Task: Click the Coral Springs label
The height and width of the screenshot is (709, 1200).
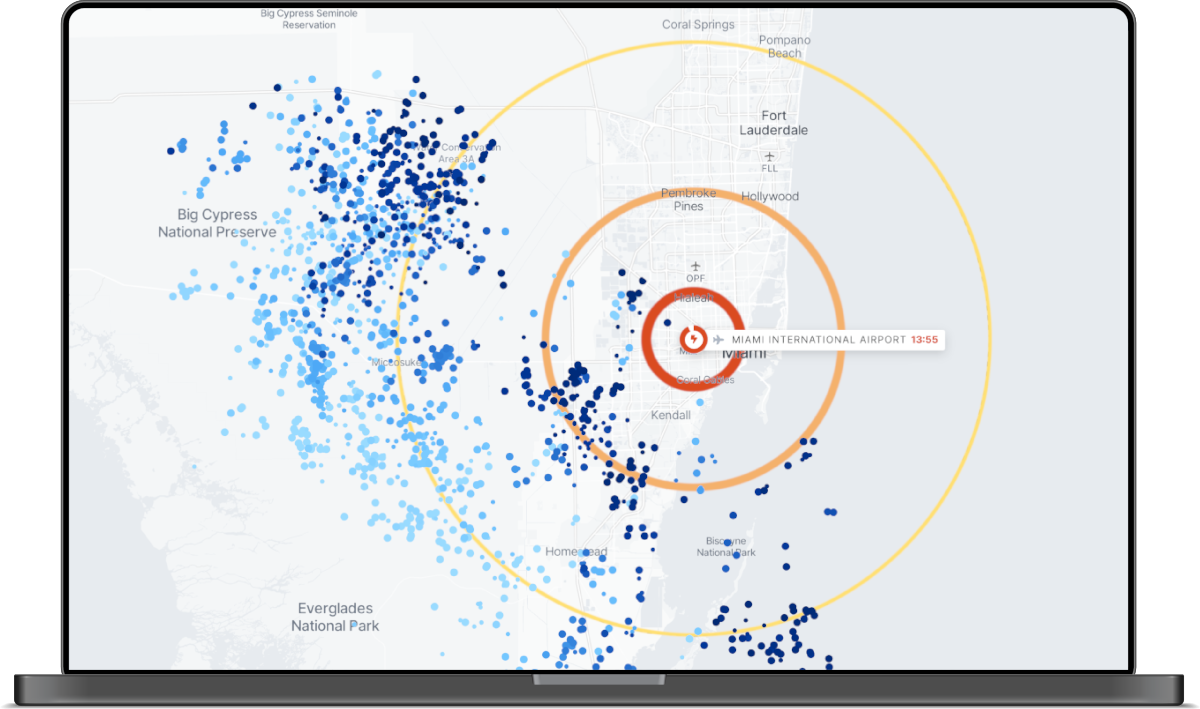Action: pos(698,24)
